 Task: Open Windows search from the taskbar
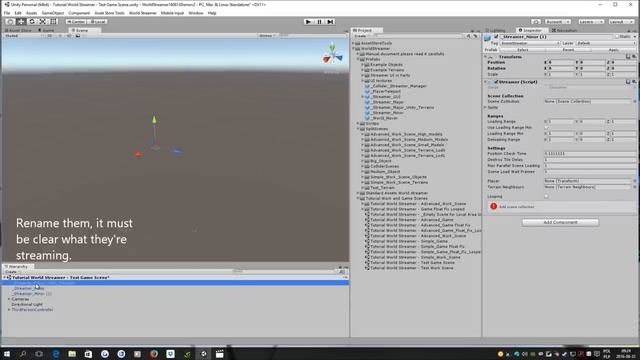(x=23, y=353)
